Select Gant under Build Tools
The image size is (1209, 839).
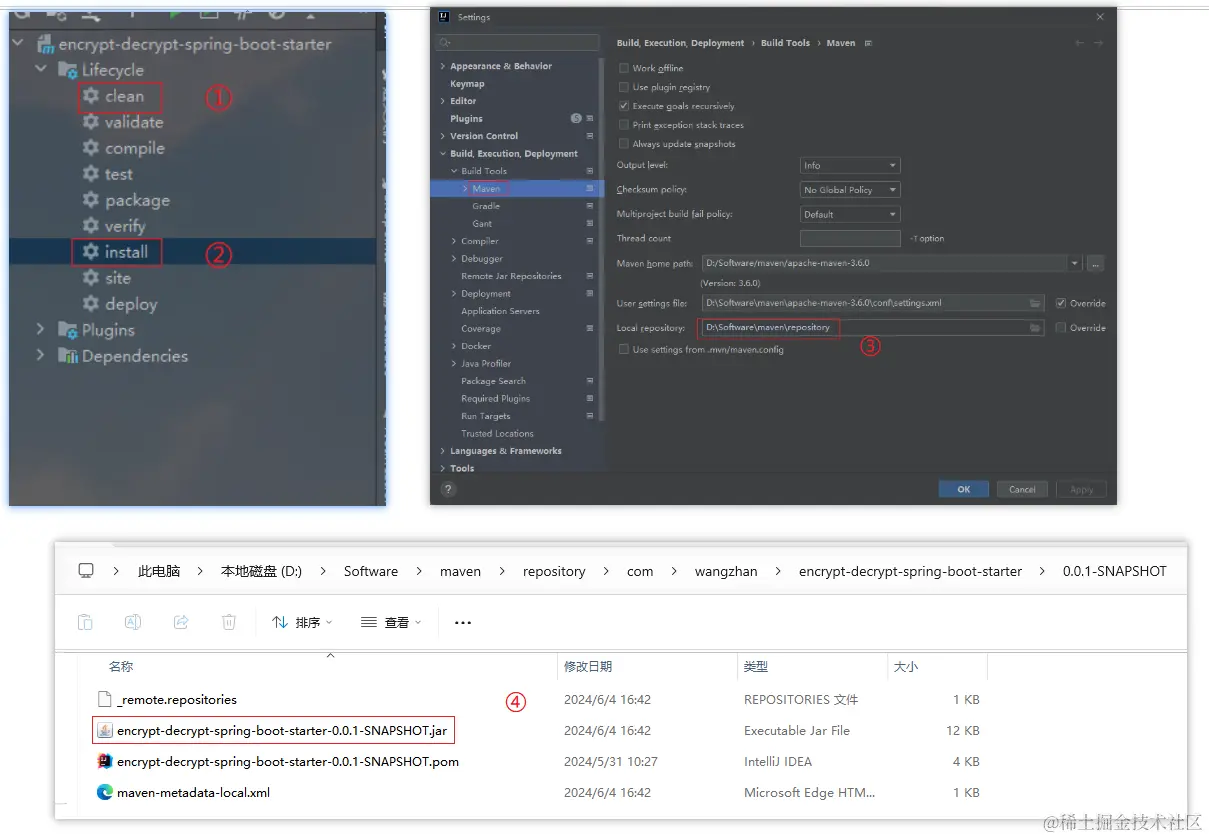(x=482, y=223)
